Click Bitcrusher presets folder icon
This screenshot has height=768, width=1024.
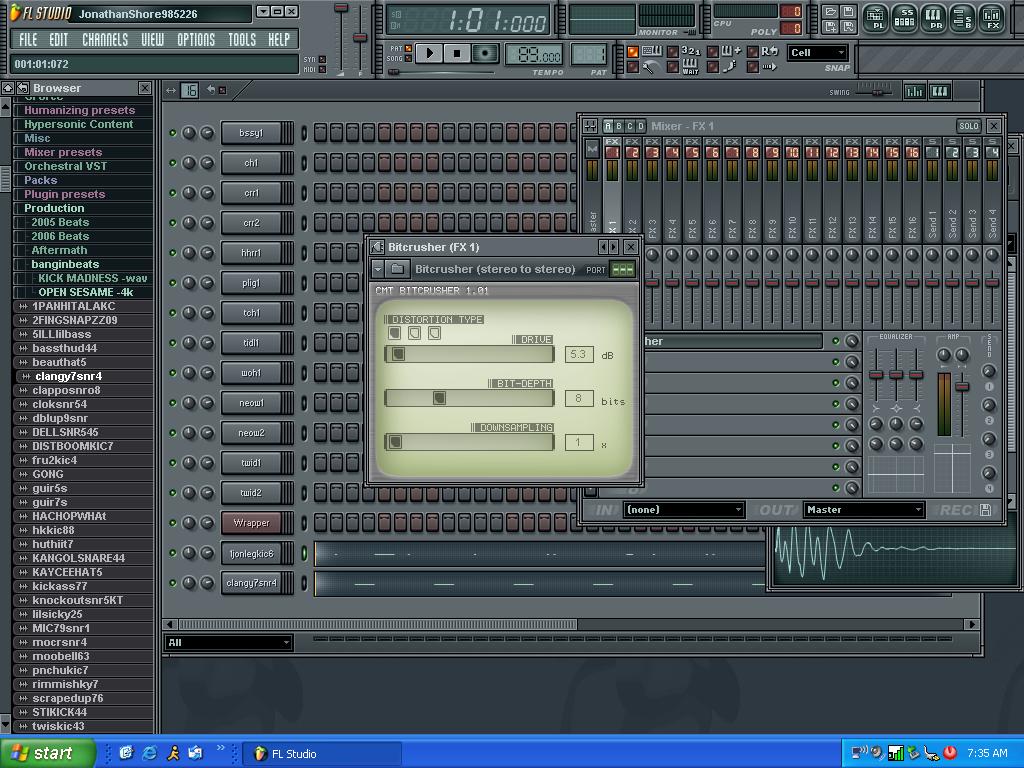397,268
